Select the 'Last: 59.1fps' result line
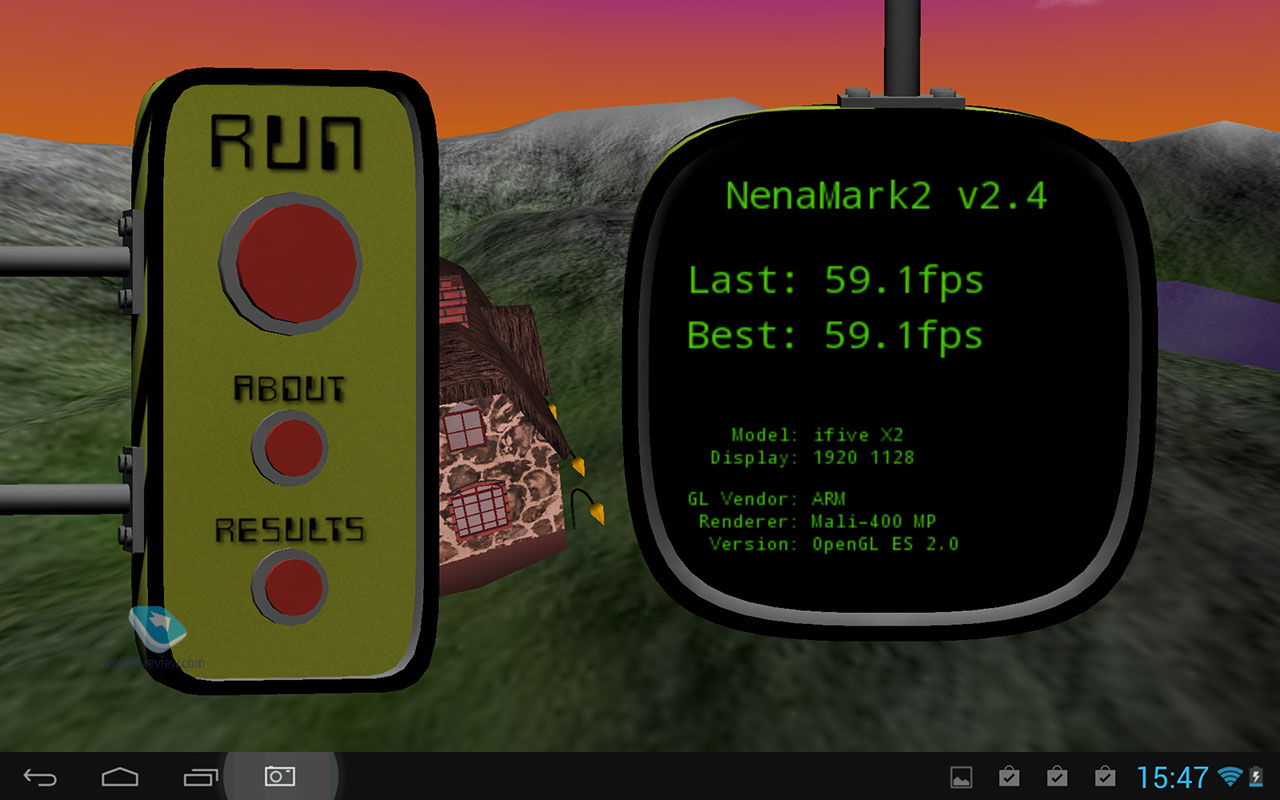 click(x=836, y=281)
